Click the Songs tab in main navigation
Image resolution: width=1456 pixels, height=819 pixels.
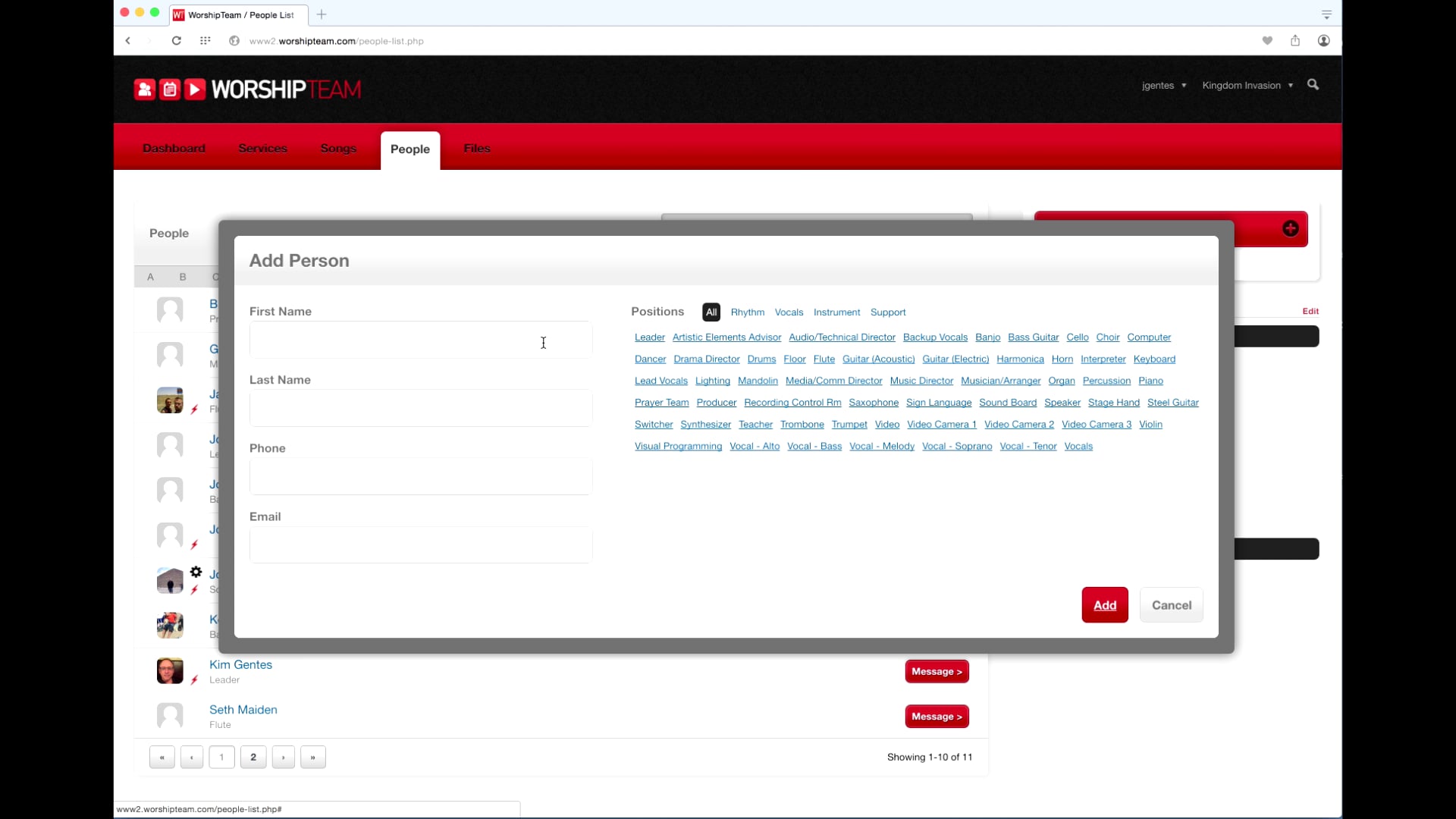coord(338,148)
